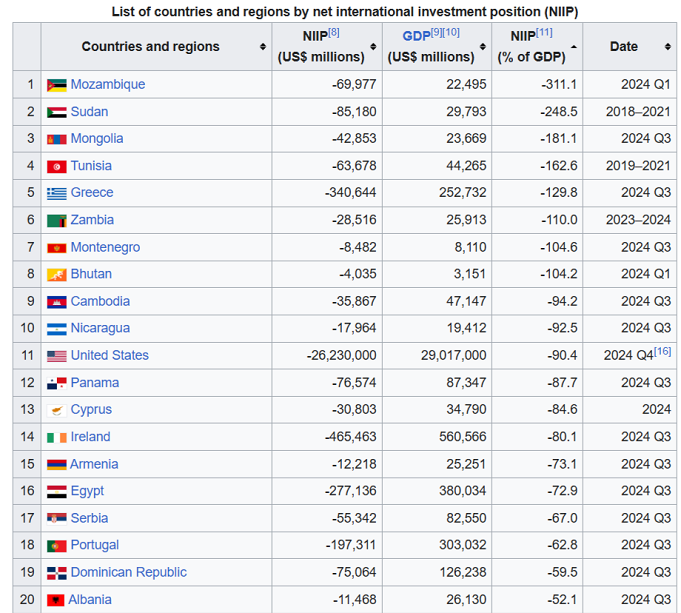
Task: Select Sudan date cell 2018–2021
Action: 638,112
